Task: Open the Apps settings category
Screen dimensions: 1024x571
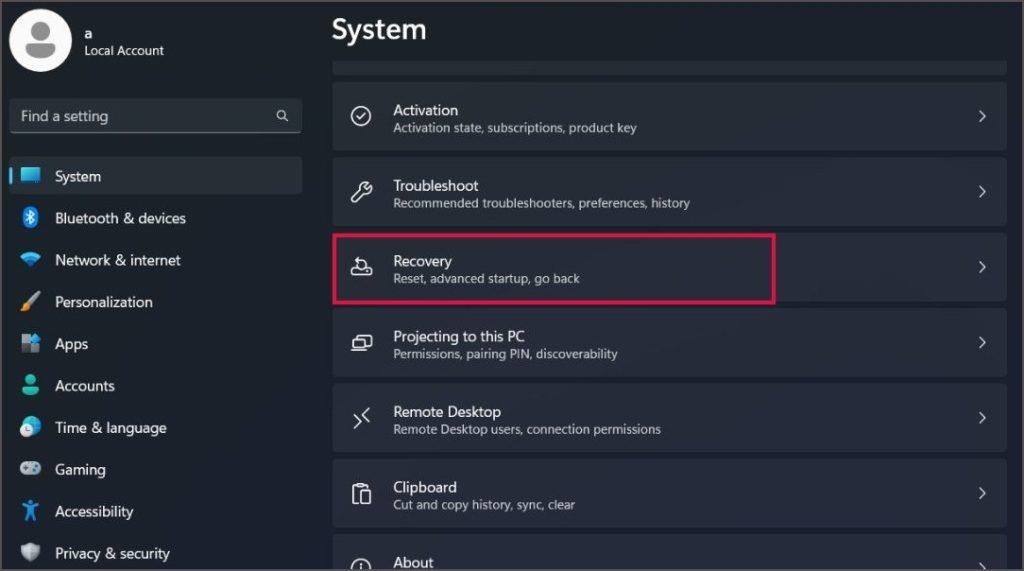Action: point(155,344)
